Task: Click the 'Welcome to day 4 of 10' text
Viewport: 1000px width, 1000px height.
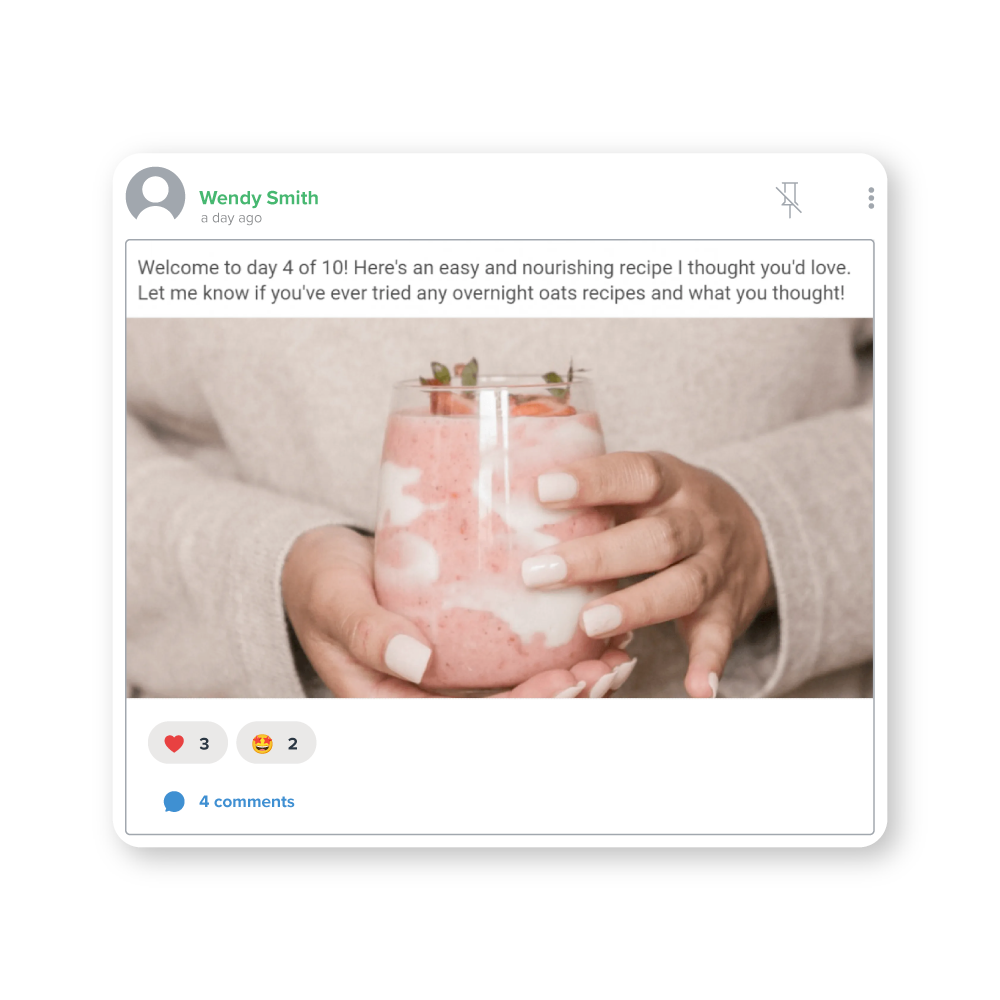Action: click(243, 267)
